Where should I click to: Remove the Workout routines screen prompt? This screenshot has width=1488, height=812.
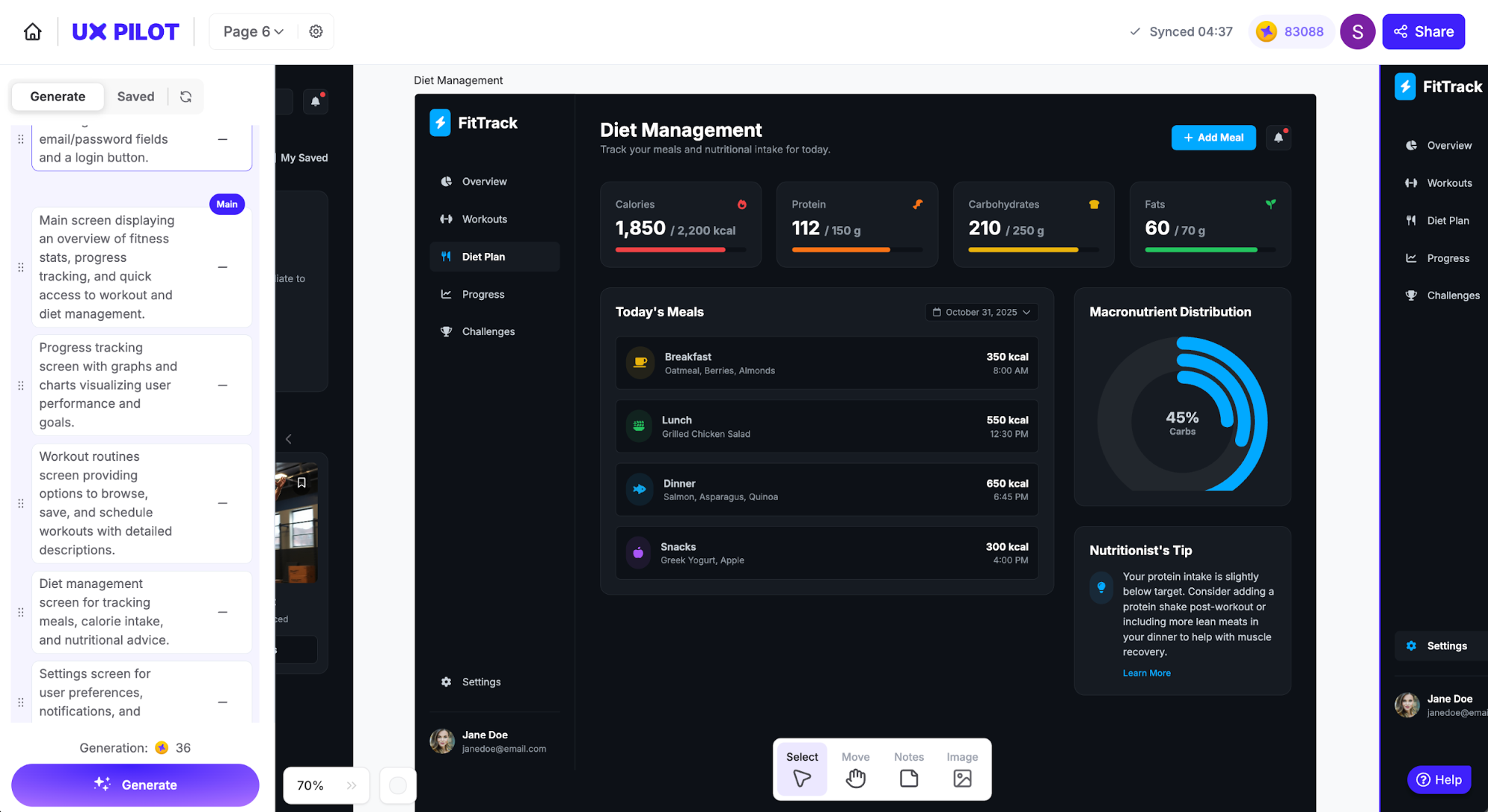(x=223, y=503)
